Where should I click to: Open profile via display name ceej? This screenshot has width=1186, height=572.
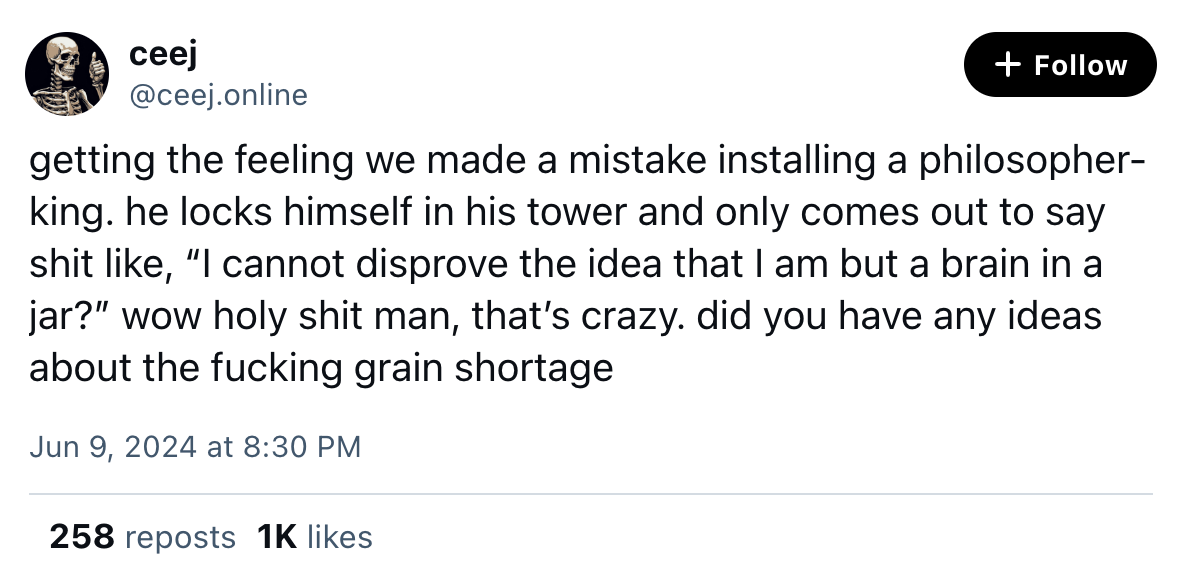coord(158,57)
